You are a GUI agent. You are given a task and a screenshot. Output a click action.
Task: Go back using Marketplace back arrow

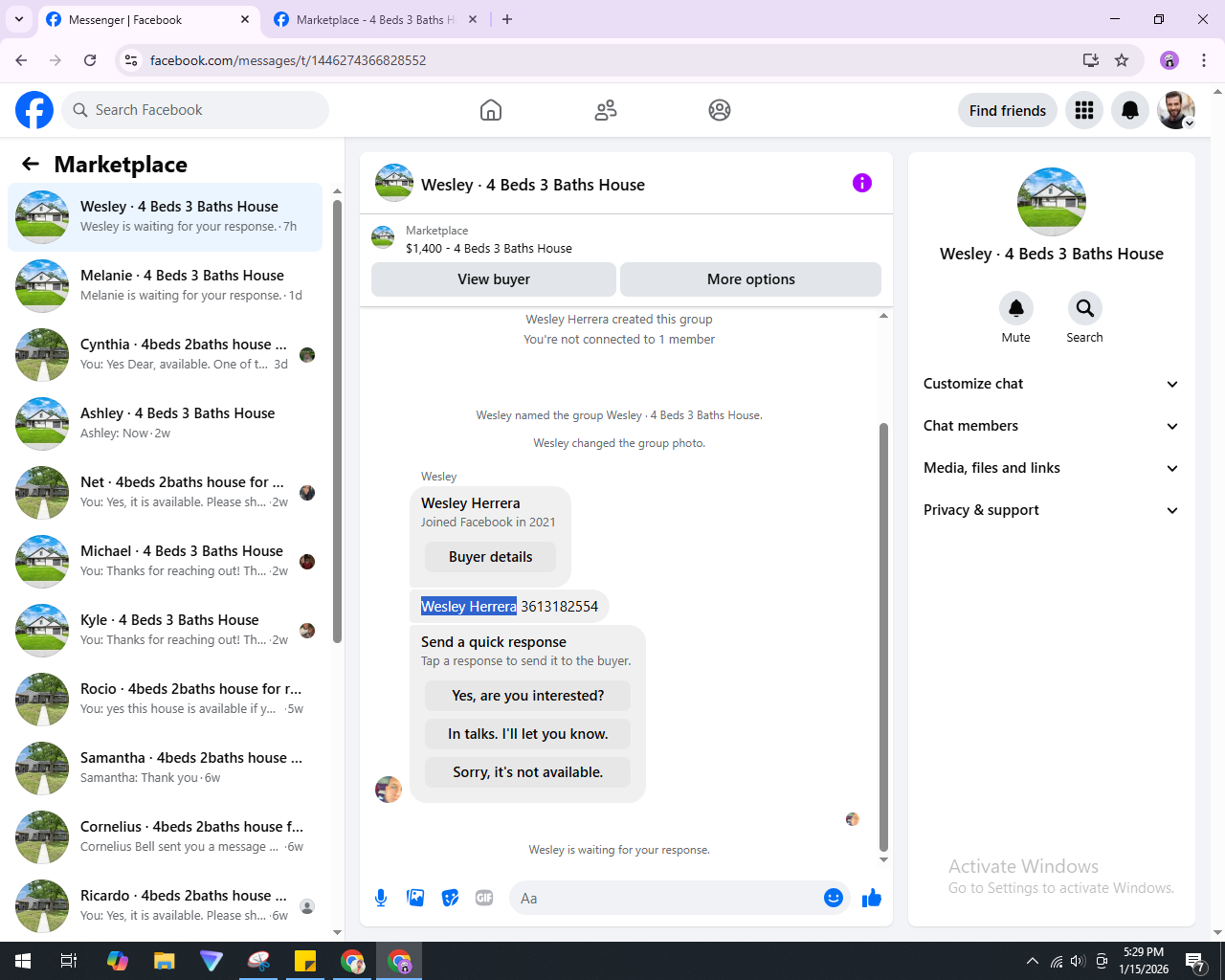point(31,165)
